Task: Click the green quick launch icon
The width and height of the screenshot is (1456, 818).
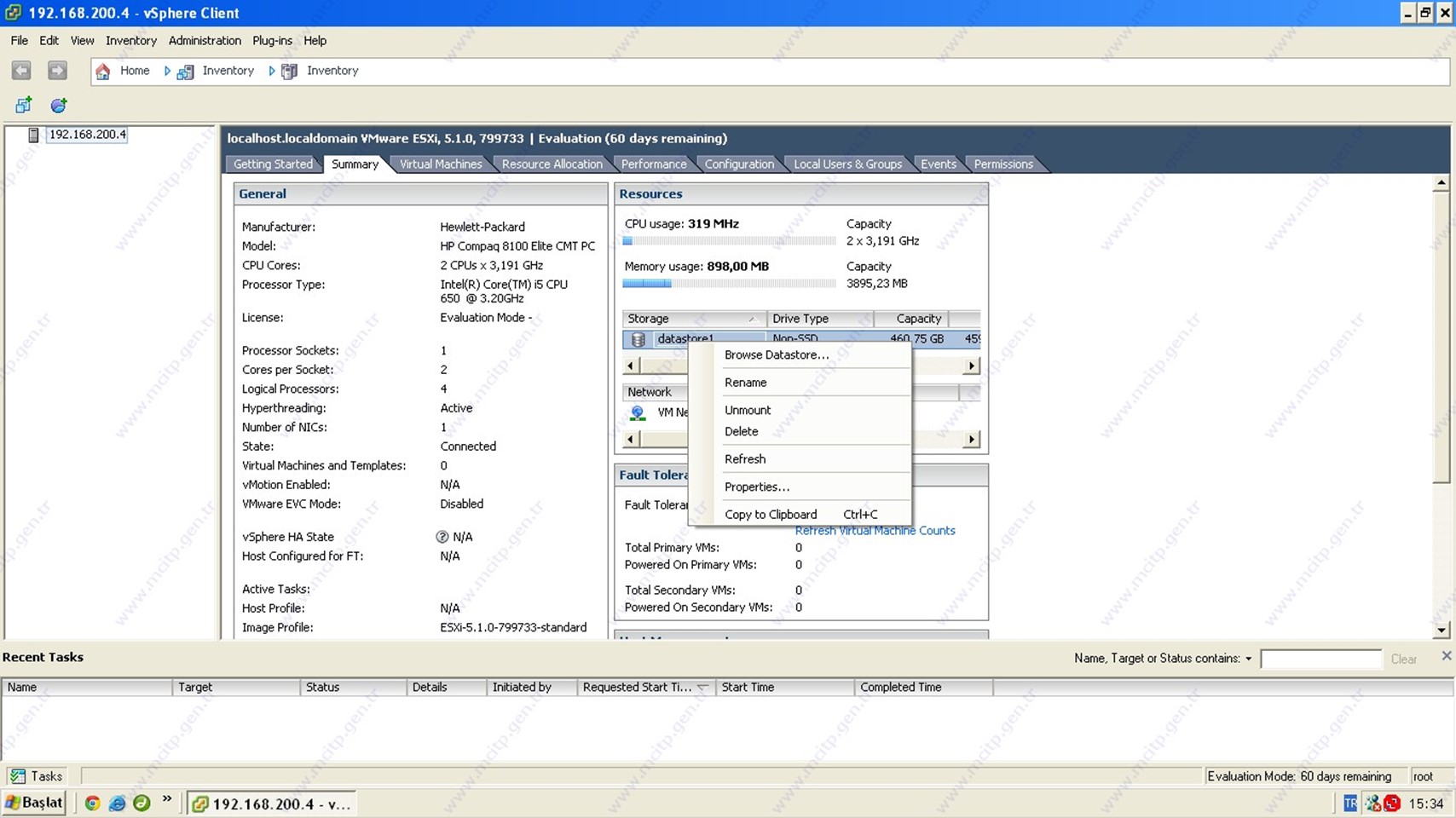Action: point(142,804)
